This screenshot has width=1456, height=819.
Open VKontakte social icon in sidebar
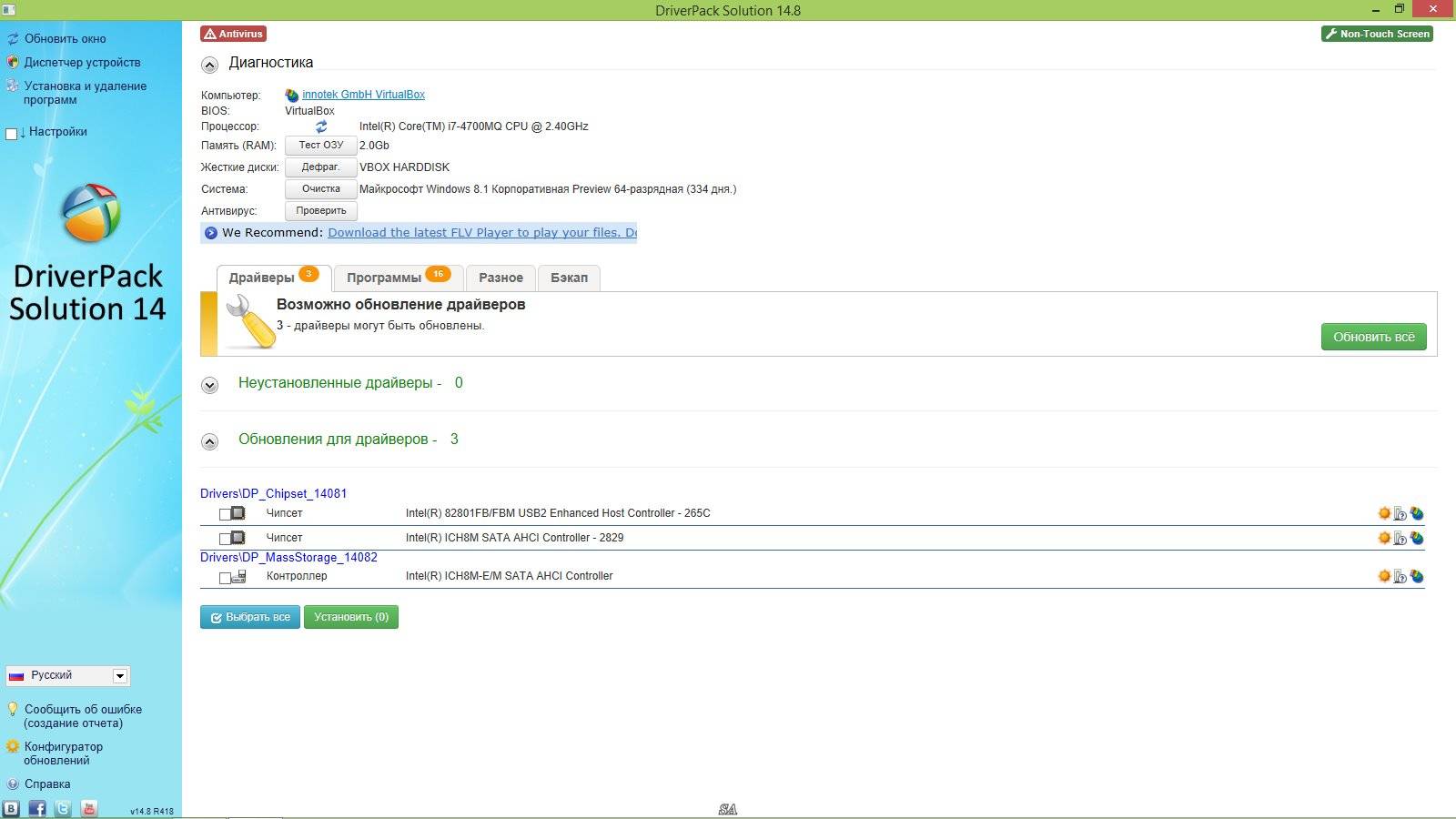click(x=11, y=808)
